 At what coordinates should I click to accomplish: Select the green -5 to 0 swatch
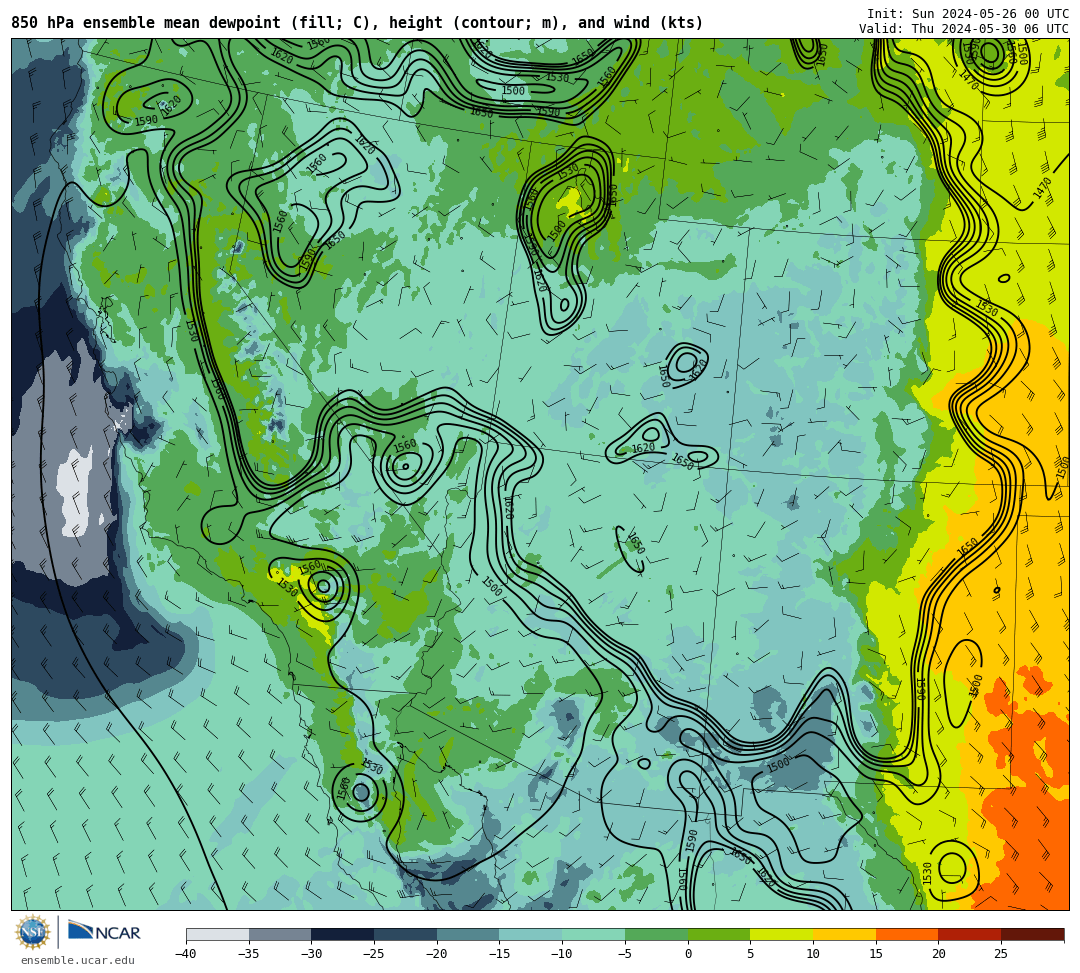coord(656,934)
